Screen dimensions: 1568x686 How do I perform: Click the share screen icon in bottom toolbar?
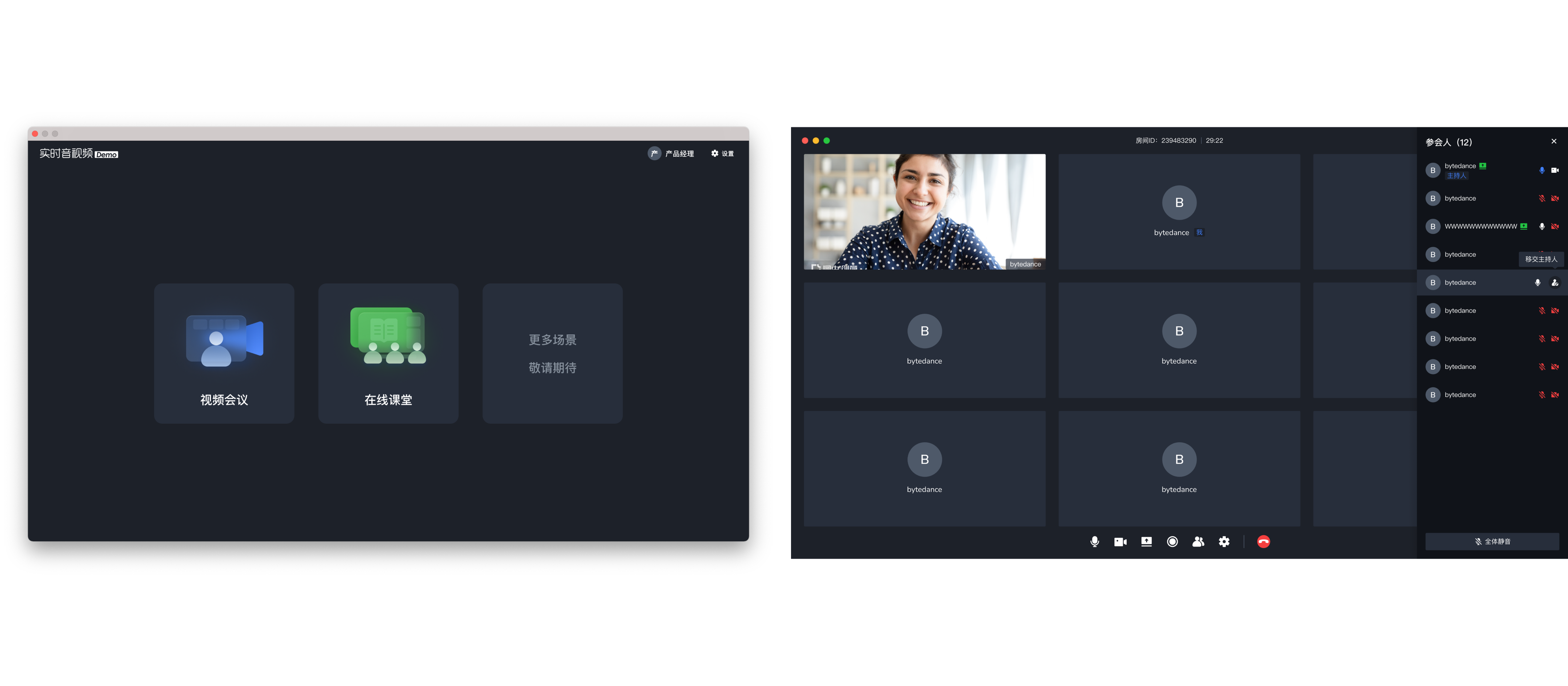tap(1146, 541)
